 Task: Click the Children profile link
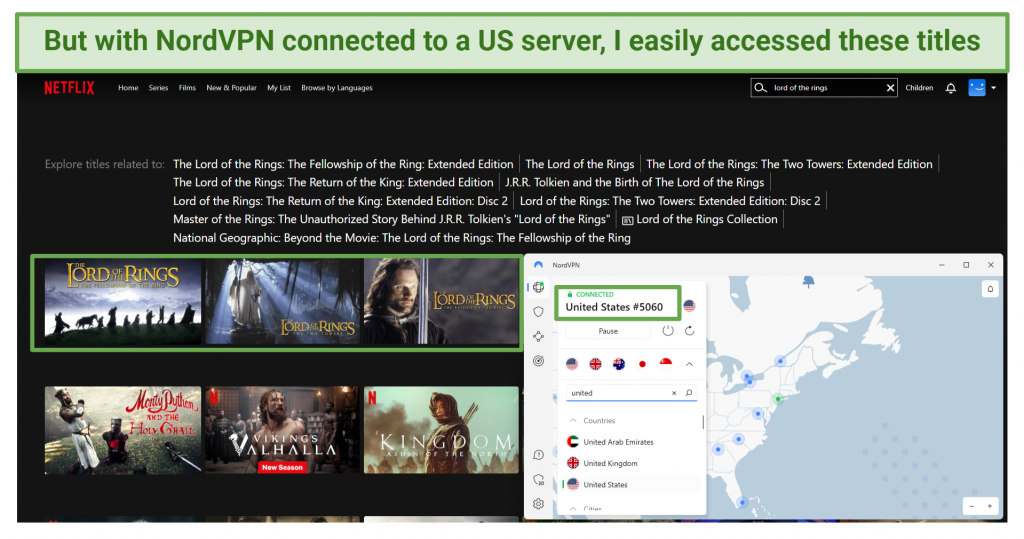pyautogui.click(x=919, y=88)
